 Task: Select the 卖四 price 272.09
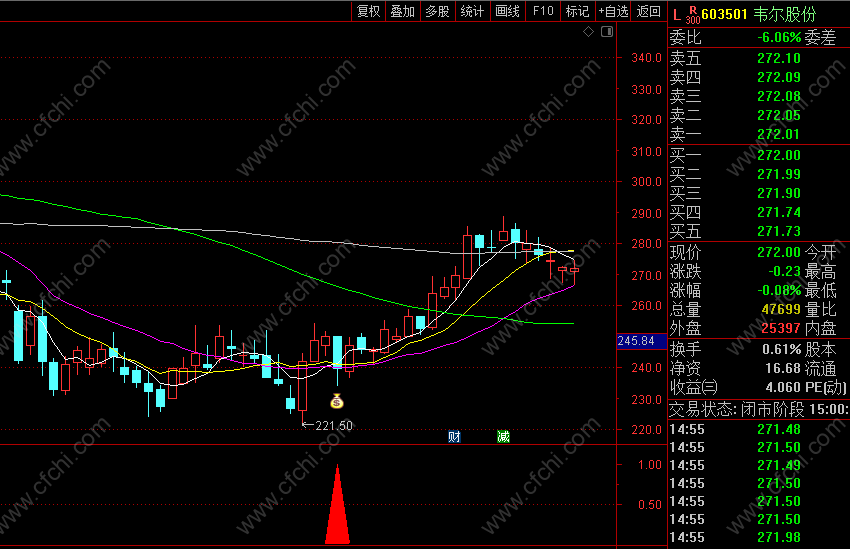click(778, 77)
